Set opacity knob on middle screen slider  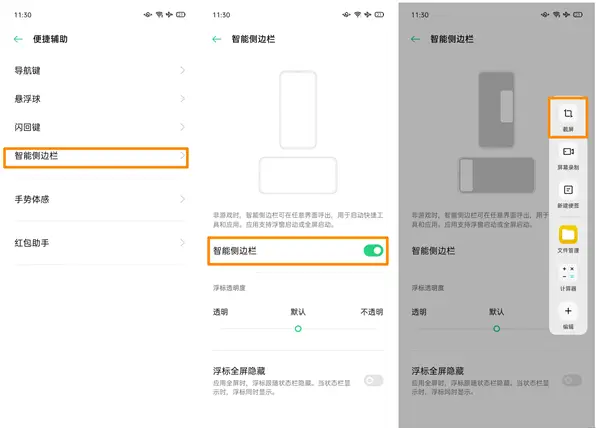pyautogui.click(x=298, y=328)
